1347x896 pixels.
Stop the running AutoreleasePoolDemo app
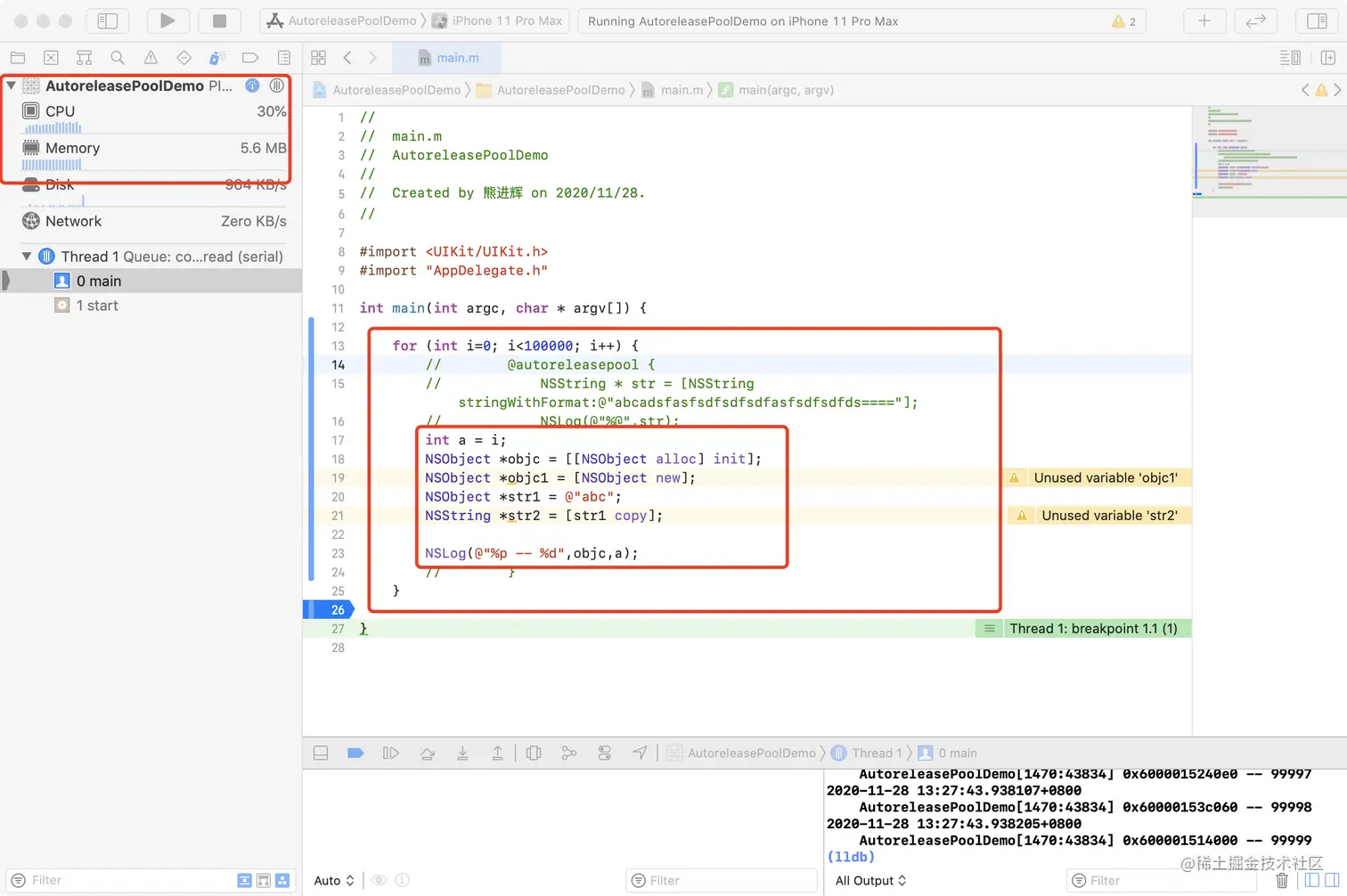[x=219, y=20]
